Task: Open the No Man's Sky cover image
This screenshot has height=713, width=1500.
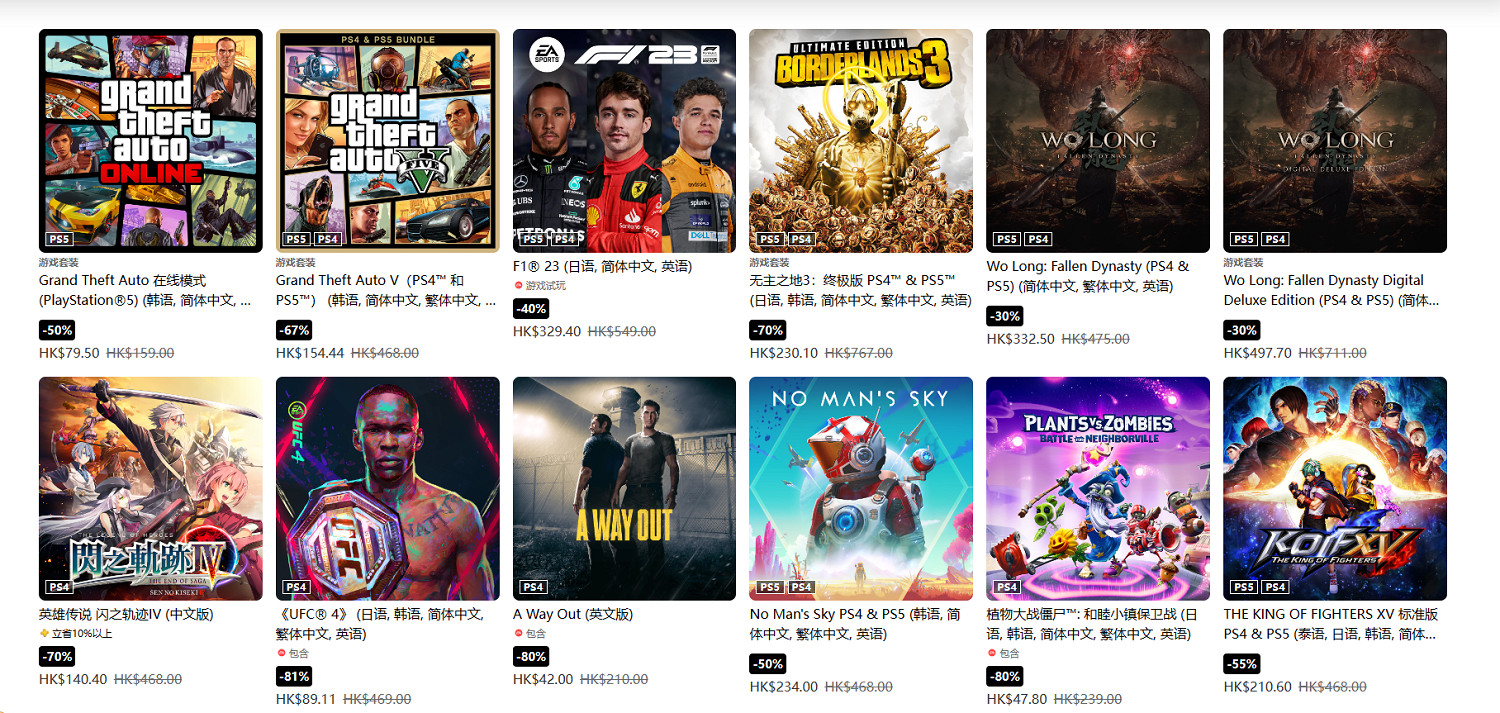Action: [862, 489]
